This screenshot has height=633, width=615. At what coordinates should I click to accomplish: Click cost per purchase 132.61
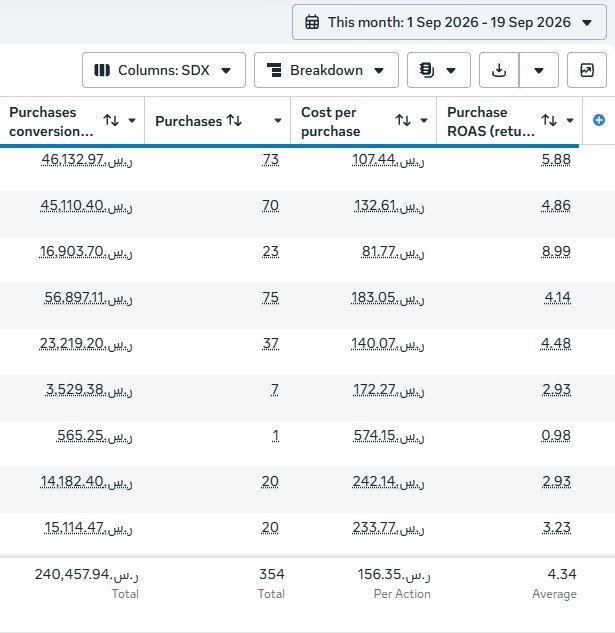pos(389,206)
